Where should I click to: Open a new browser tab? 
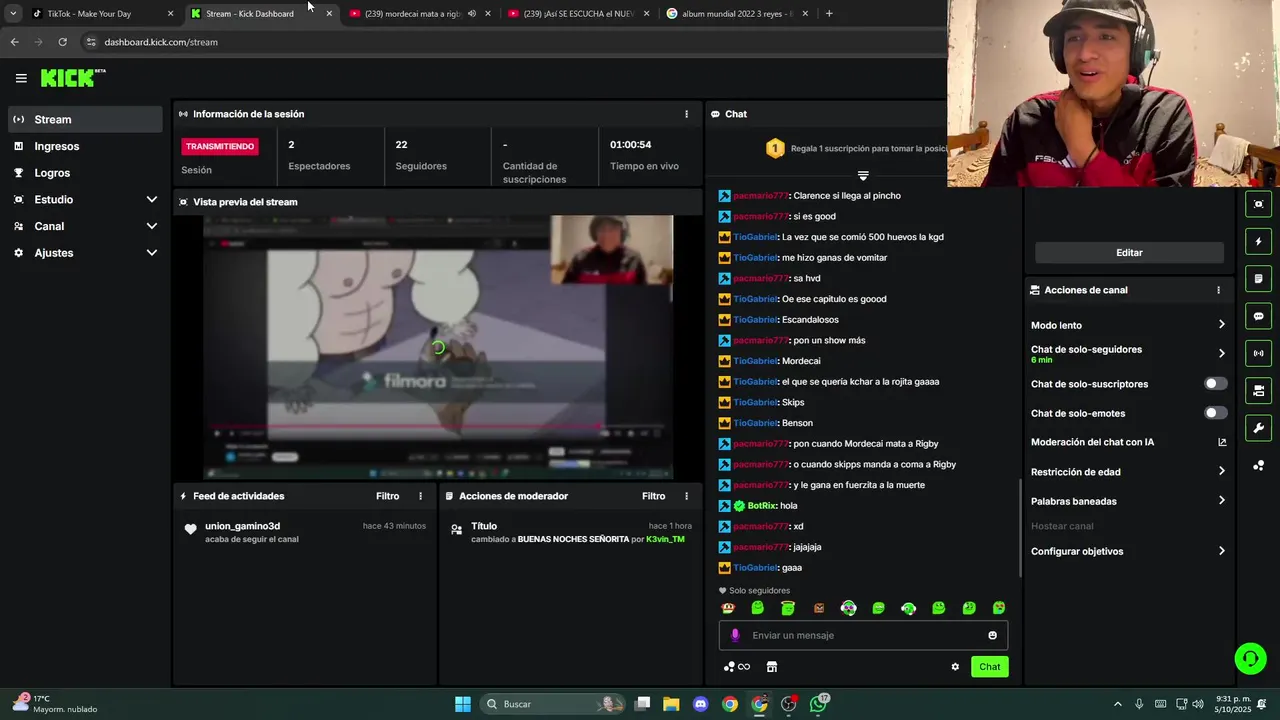(x=829, y=13)
